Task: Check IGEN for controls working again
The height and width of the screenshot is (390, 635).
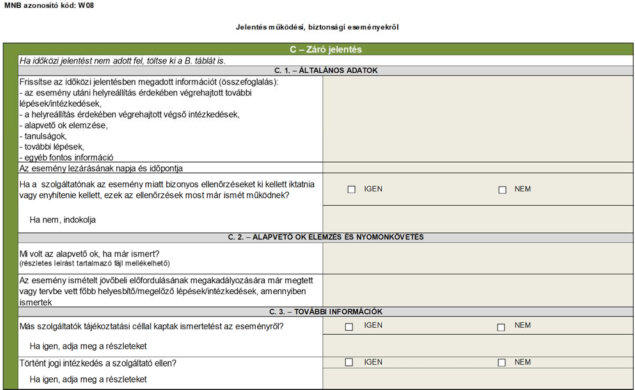Action: click(x=352, y=189)
